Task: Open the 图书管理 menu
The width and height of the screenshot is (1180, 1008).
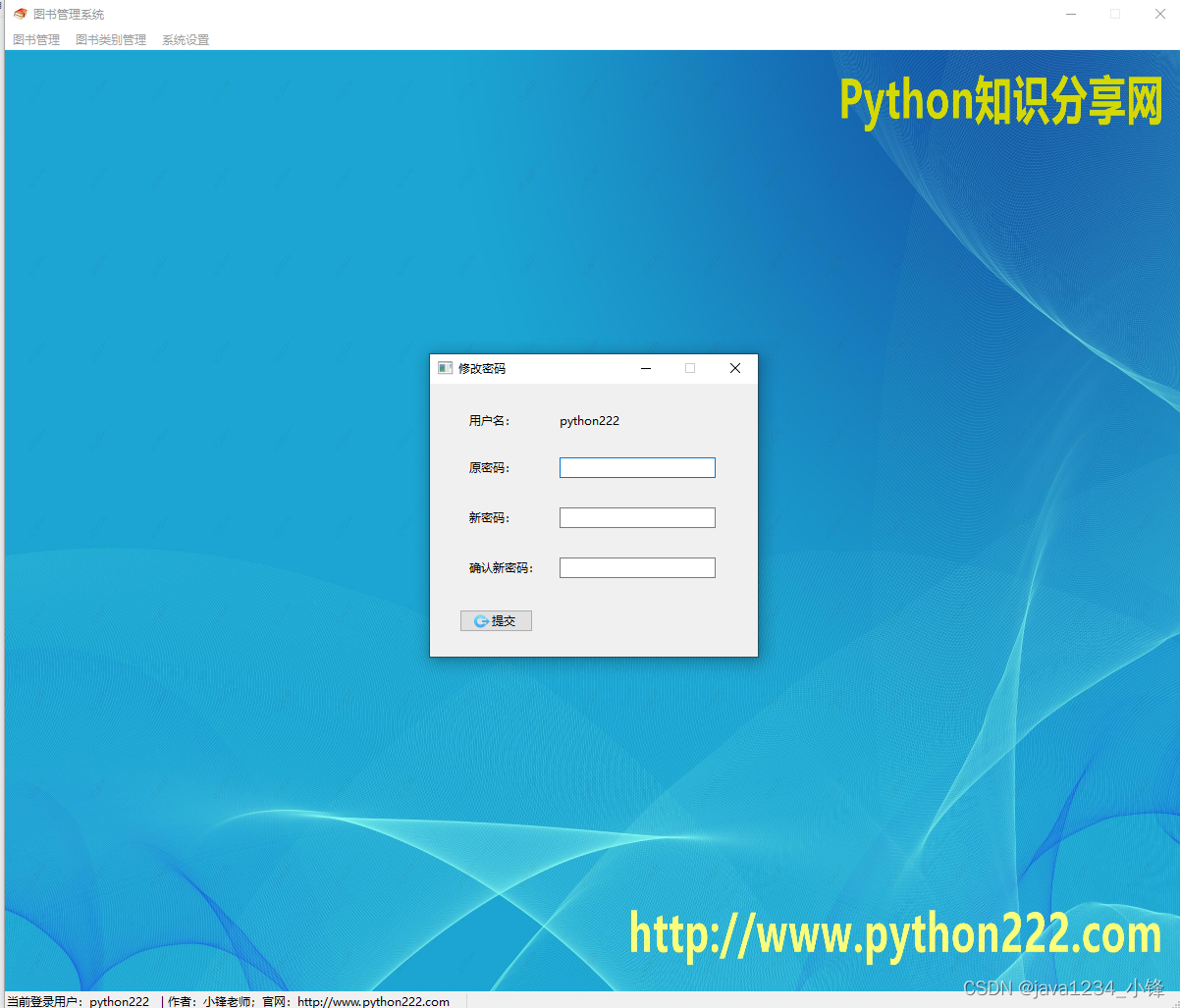Action: 35,39
